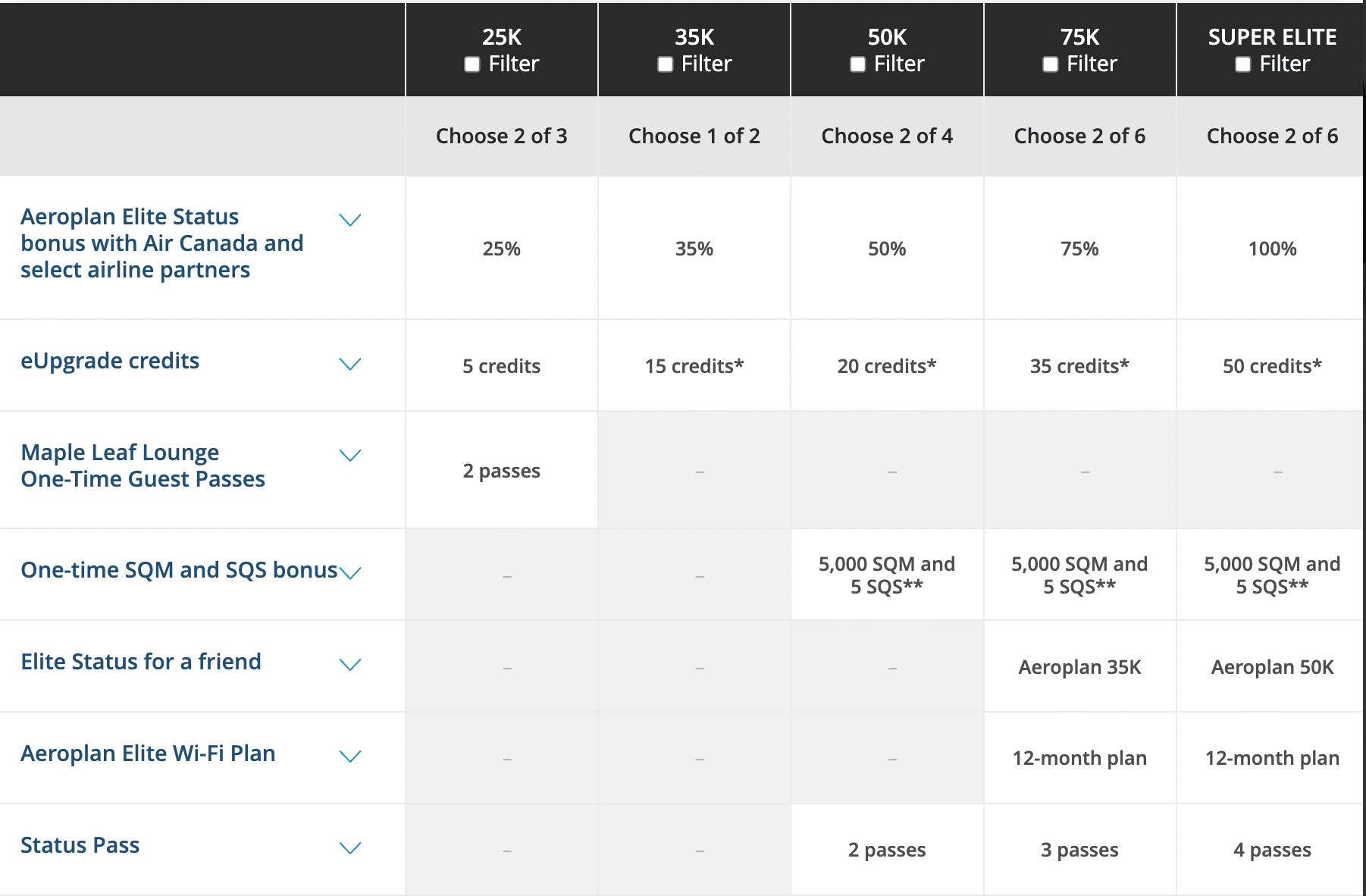Expand Aeroplan Elite Status bonus chevron
Screen dimensions: 1366x896
349,220
